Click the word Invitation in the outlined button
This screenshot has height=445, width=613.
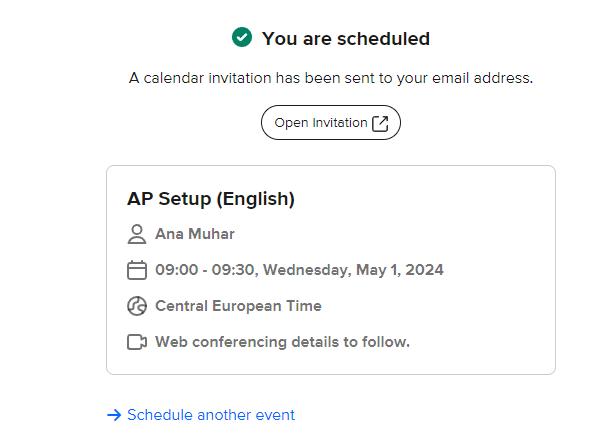tap(340, 122)
